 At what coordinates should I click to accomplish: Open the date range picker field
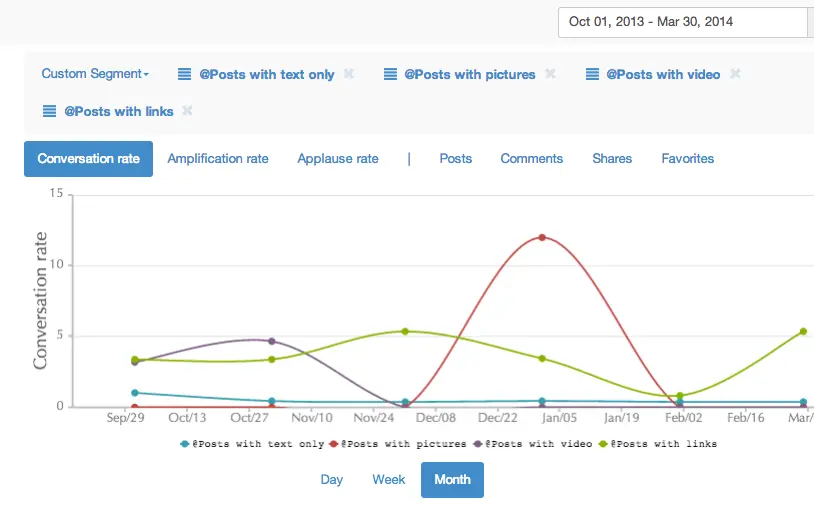682,21
